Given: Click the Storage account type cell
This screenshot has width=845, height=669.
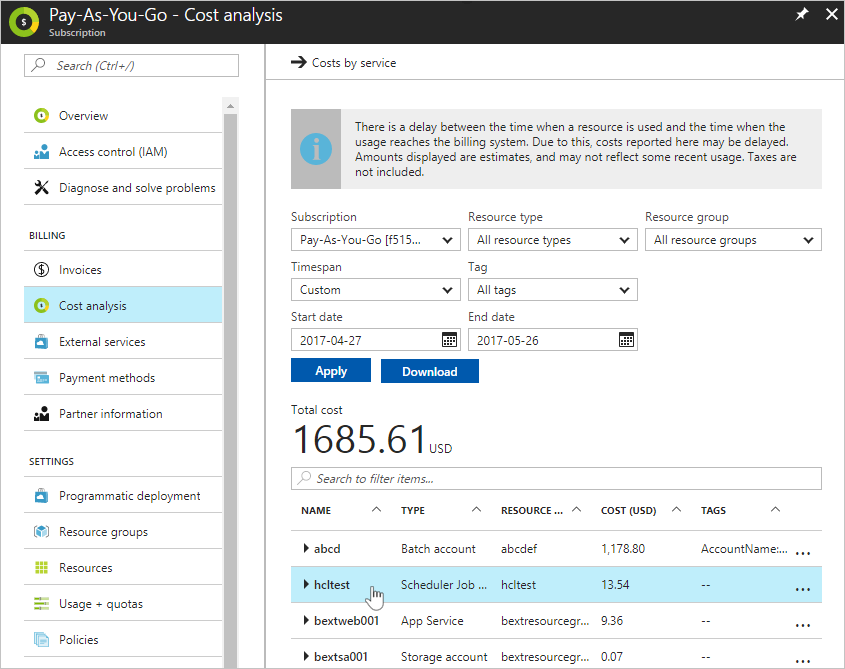Looking at the screenshot, I should [x=444, y=657].
